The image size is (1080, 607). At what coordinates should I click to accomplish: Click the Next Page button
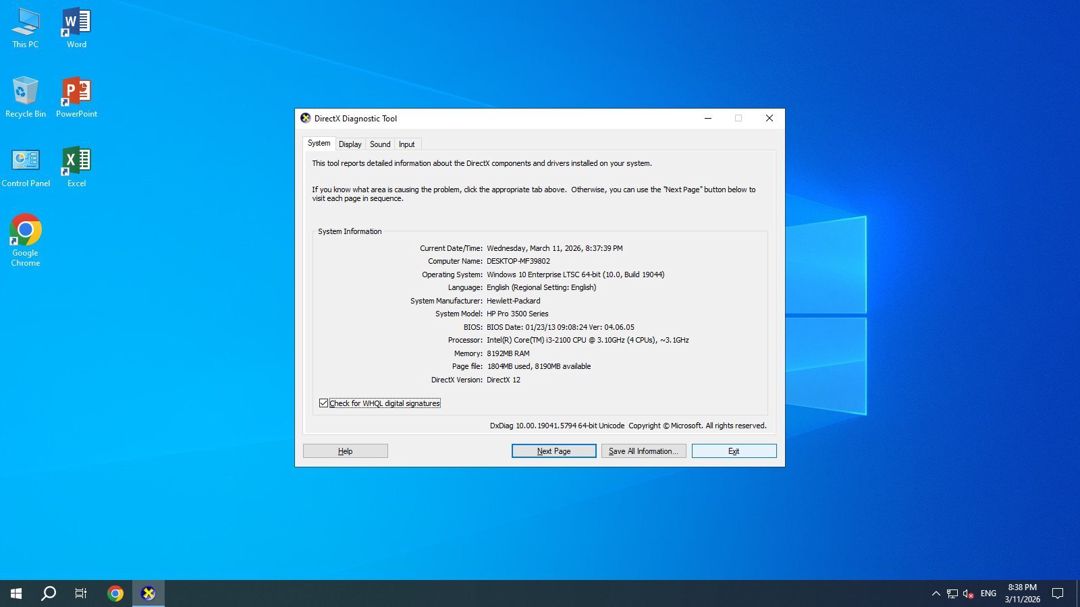(554, 451)
